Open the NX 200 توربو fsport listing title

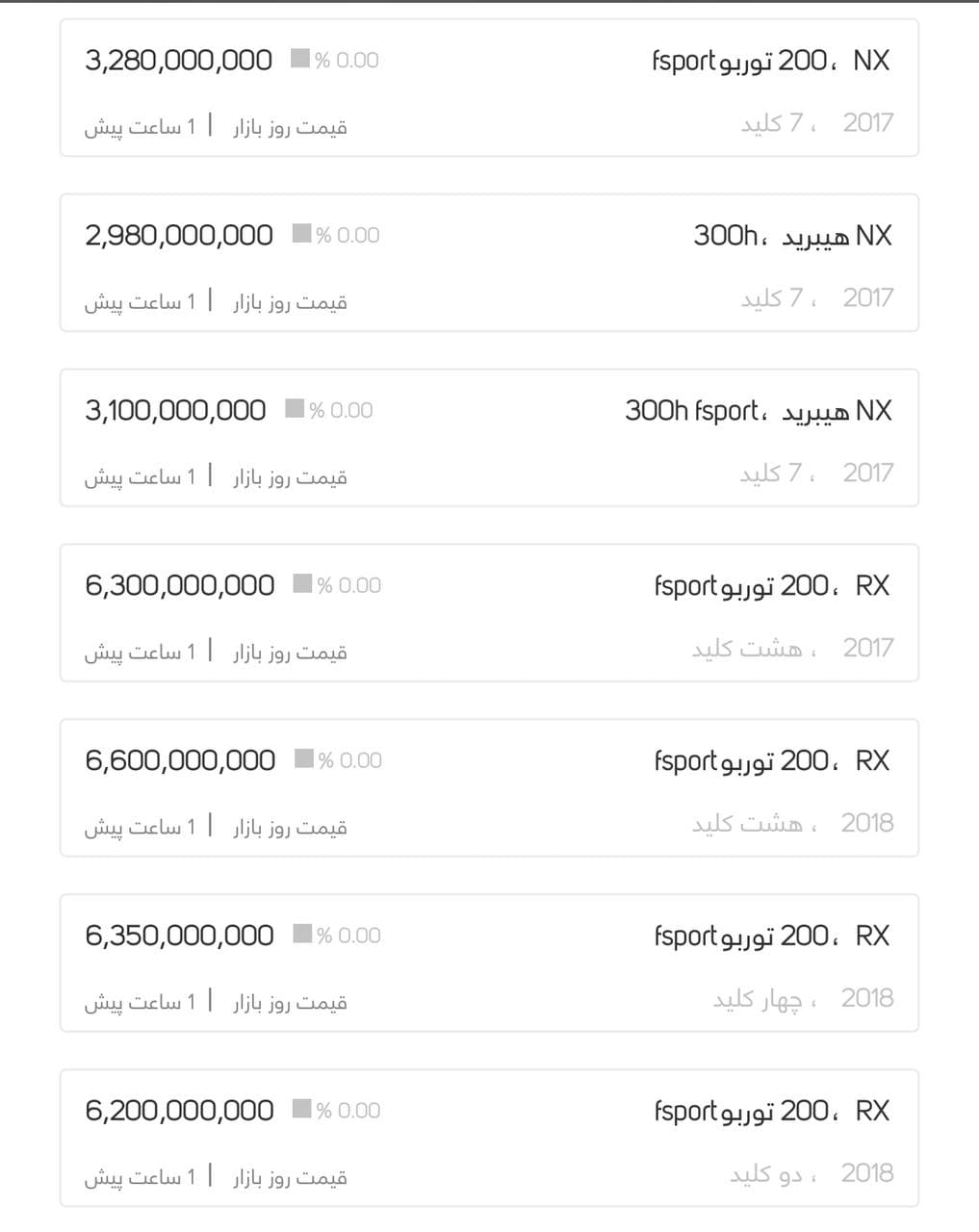click(771, 61)
